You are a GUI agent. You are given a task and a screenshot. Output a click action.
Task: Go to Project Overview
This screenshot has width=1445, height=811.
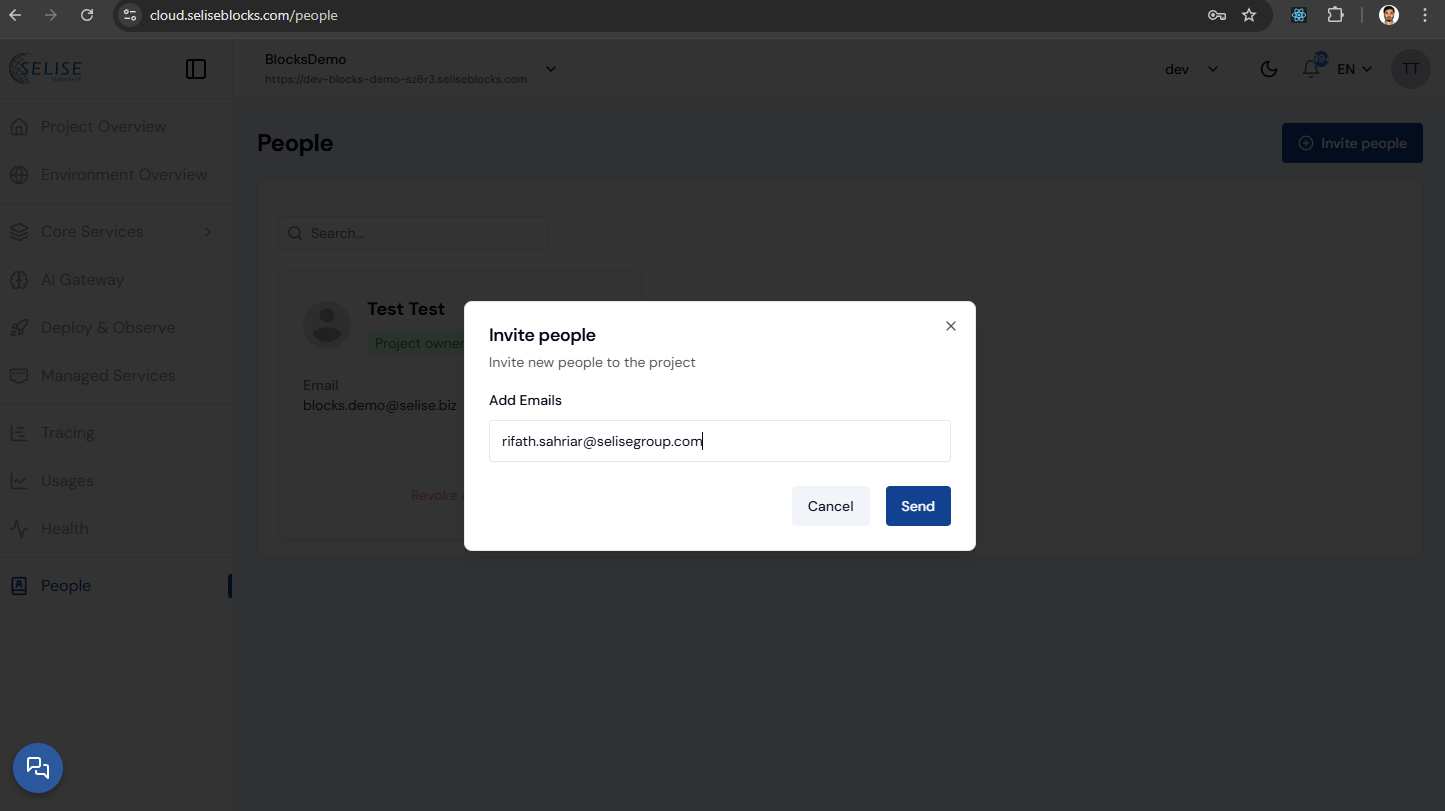pyautogui.click(x=103, y=127)
